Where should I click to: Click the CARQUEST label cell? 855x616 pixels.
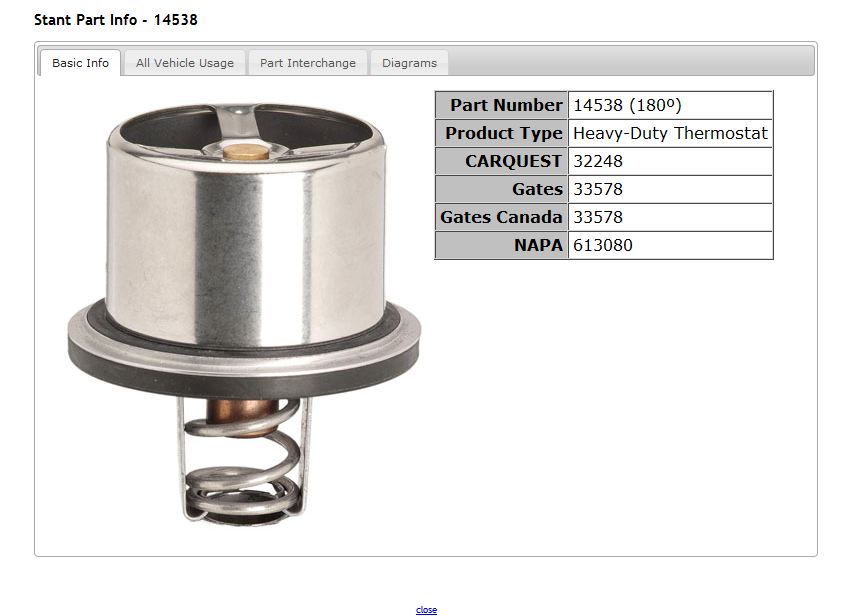click(502, 161)
